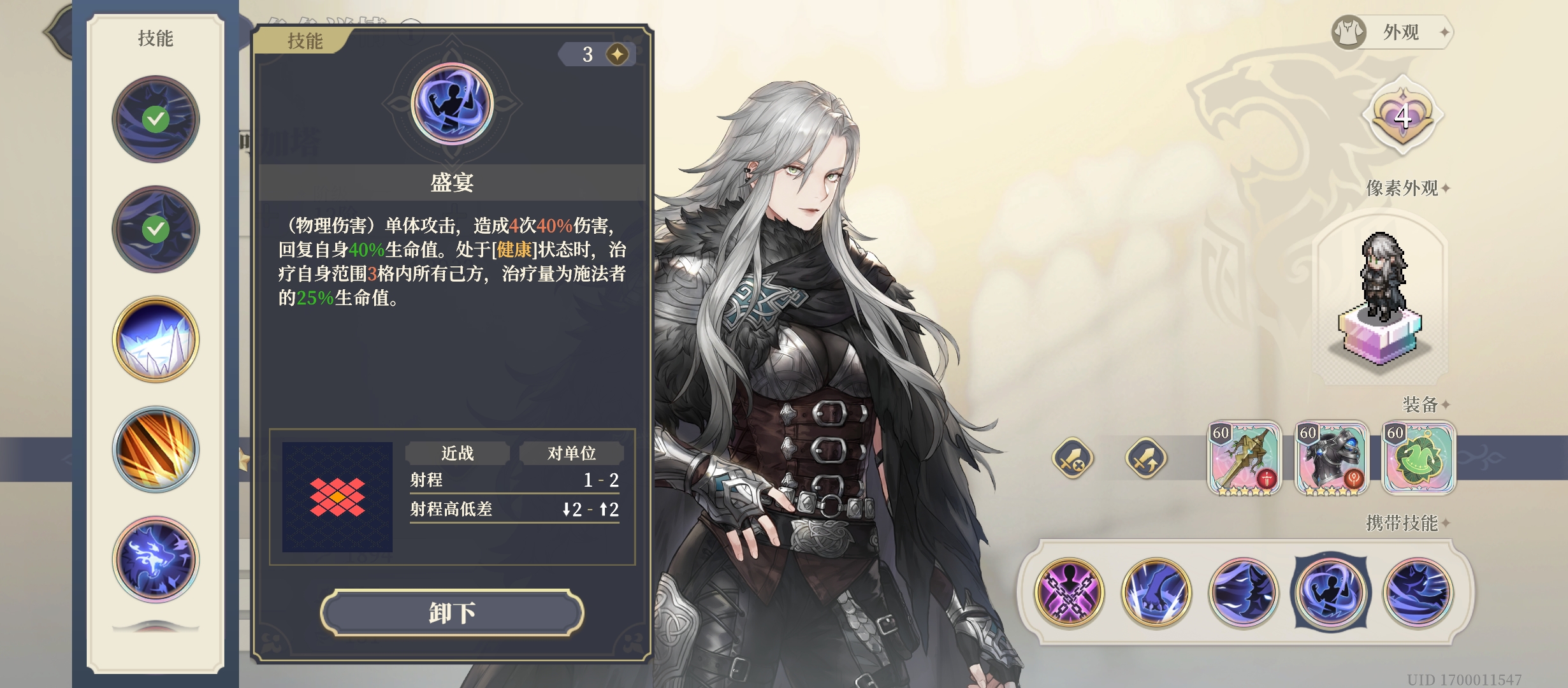Click the auto-equip sword arrow icon
The height and width of the screenshot is (688, 1568).
1145,458
